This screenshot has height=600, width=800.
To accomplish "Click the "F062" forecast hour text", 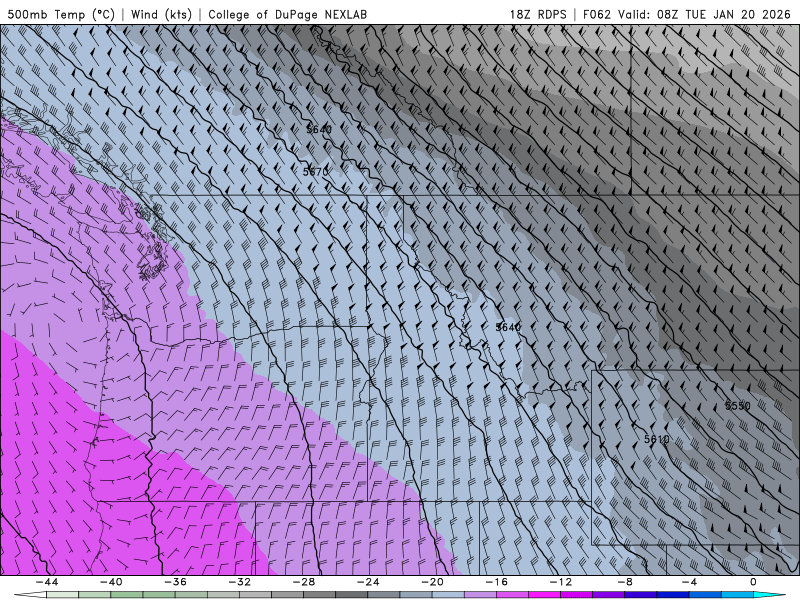I will tap(596, 14).
